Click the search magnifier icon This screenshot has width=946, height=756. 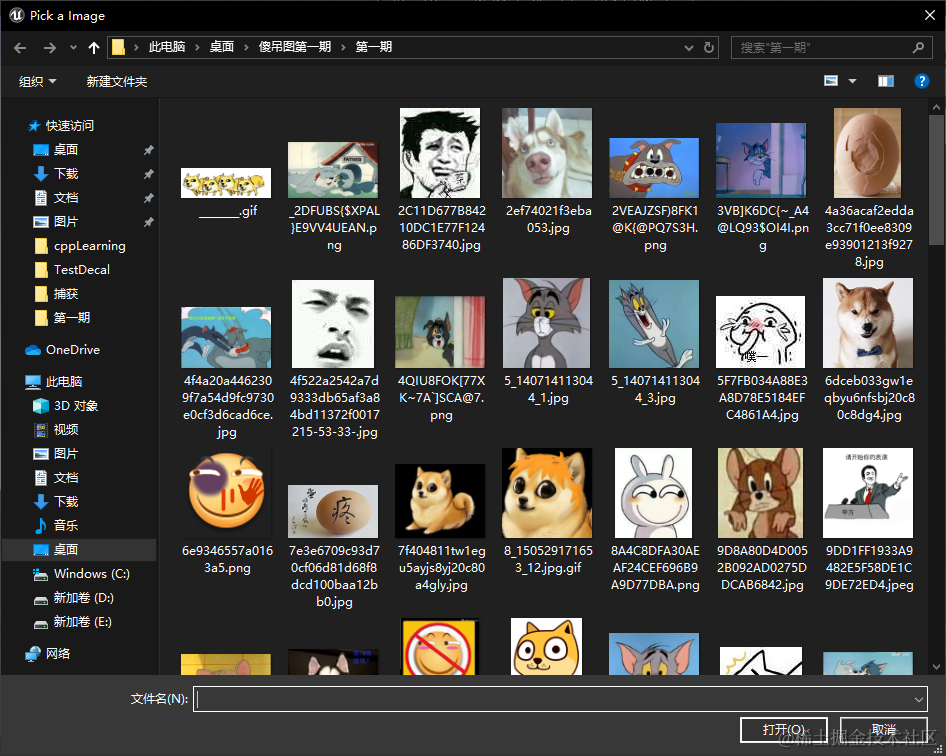coord(918,47)
